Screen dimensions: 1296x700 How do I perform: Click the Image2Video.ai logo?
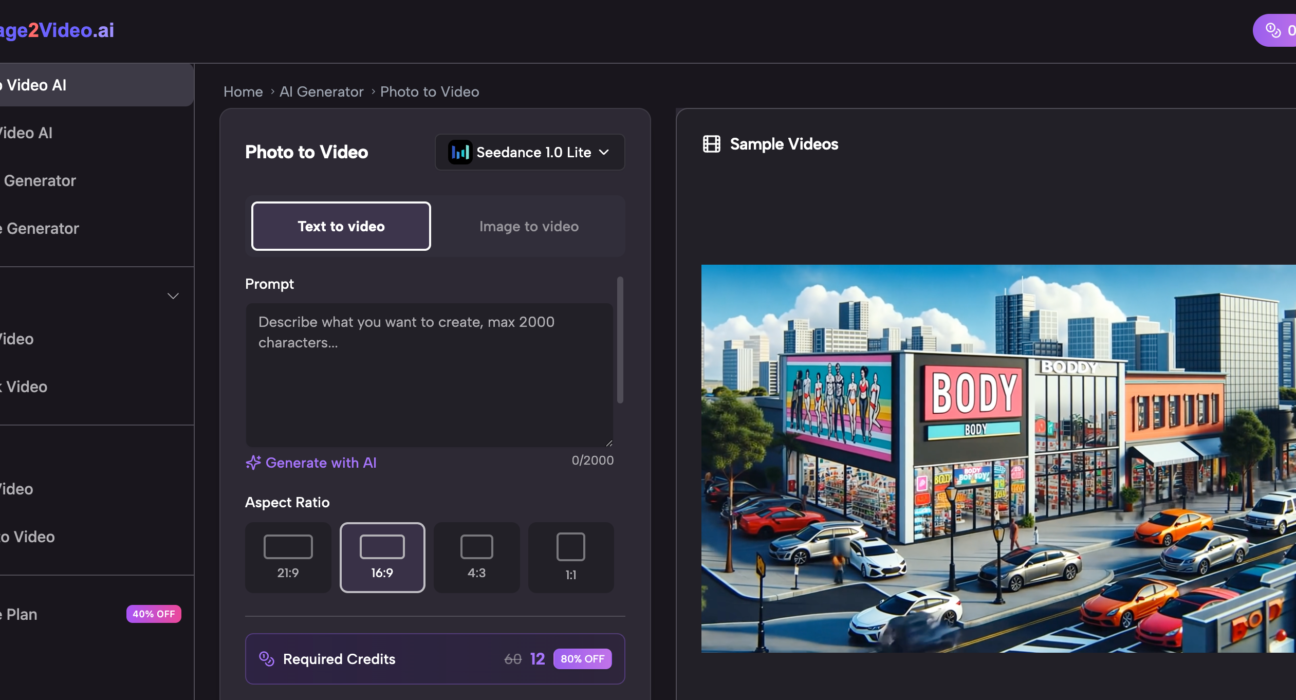click(57, 29)
